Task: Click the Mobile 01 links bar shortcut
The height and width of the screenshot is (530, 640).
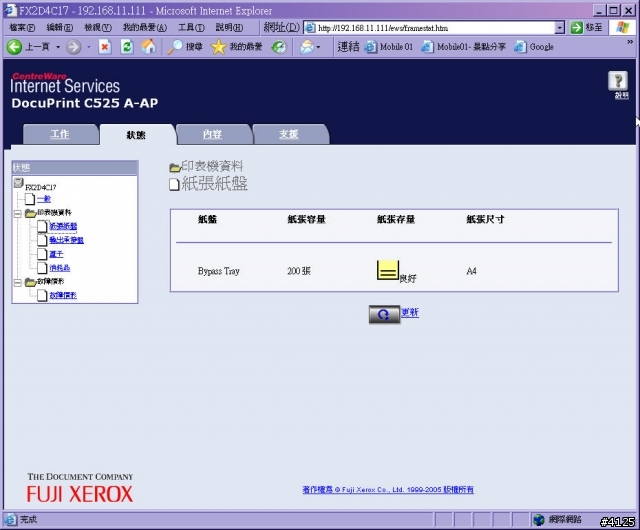Action: tap(389, 47)
